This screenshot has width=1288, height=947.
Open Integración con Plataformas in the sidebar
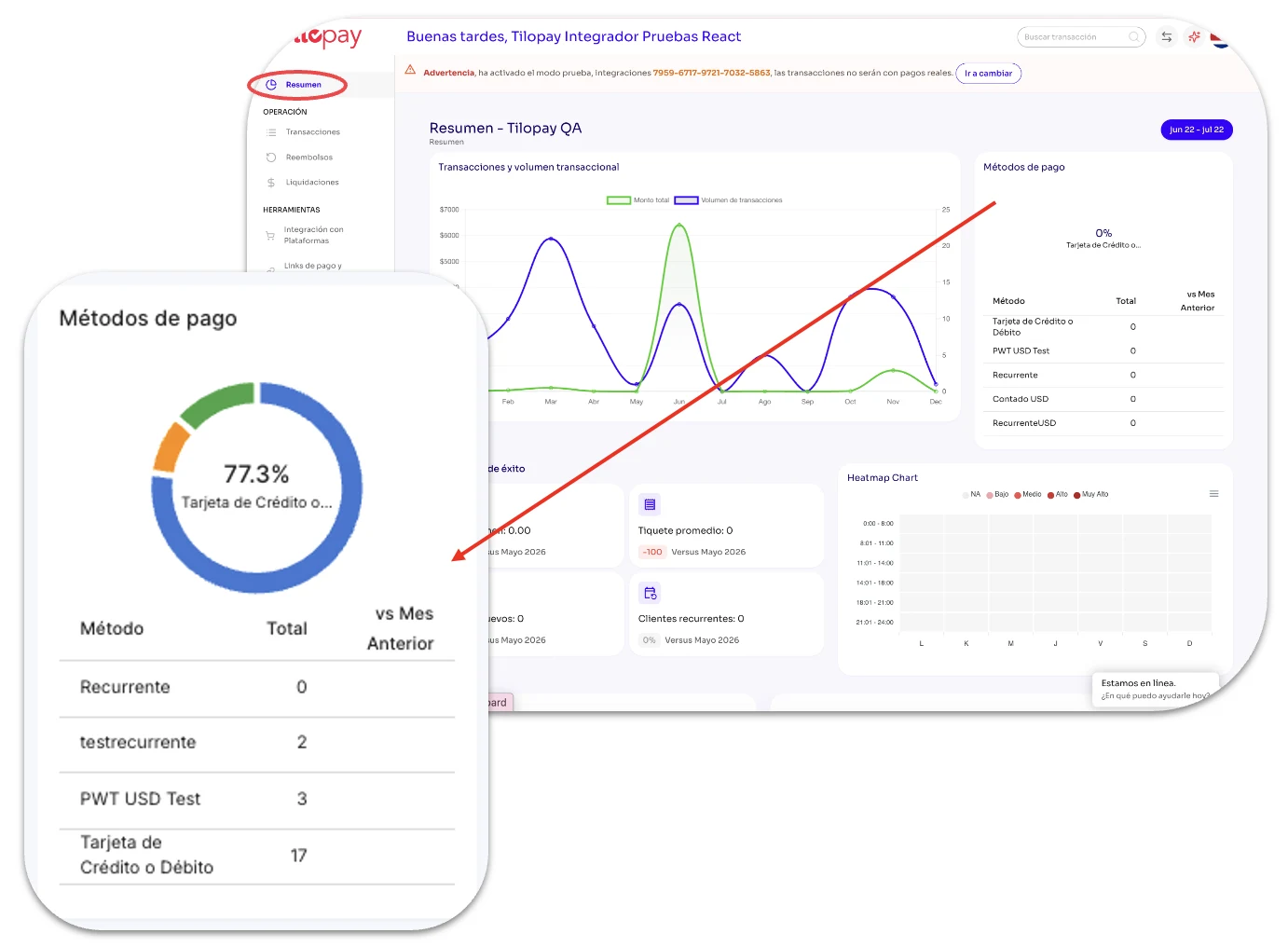(313, 235)
